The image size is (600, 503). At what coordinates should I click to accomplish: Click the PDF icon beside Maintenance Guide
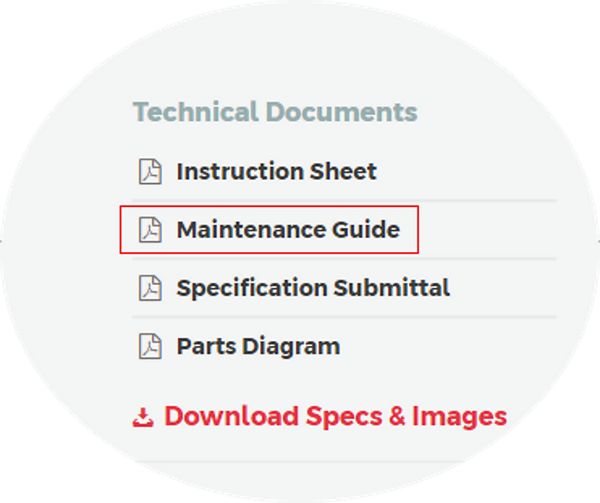150,230
